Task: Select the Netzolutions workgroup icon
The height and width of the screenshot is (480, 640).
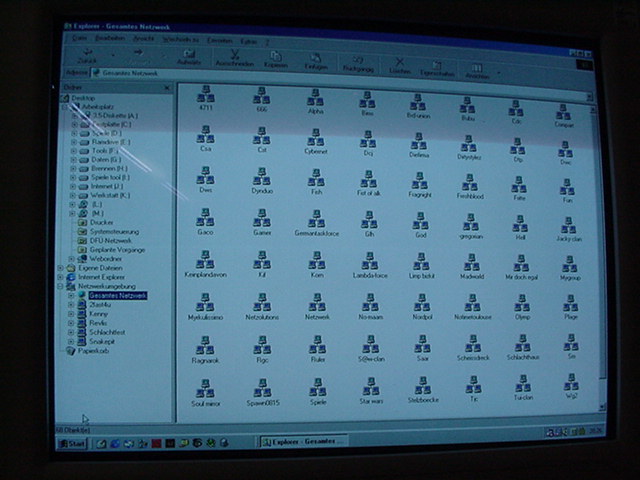Action: (262, 307)
